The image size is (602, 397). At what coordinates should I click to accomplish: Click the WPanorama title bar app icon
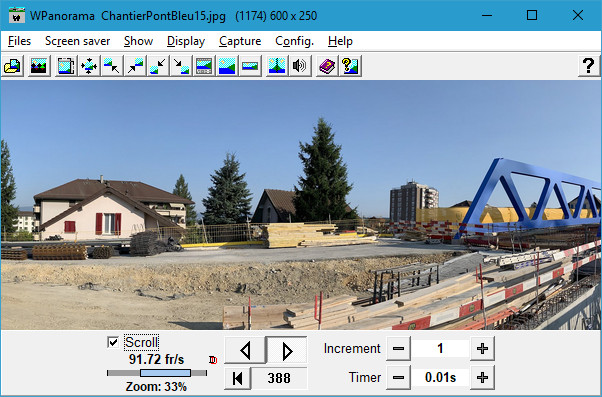pos(17,15)
